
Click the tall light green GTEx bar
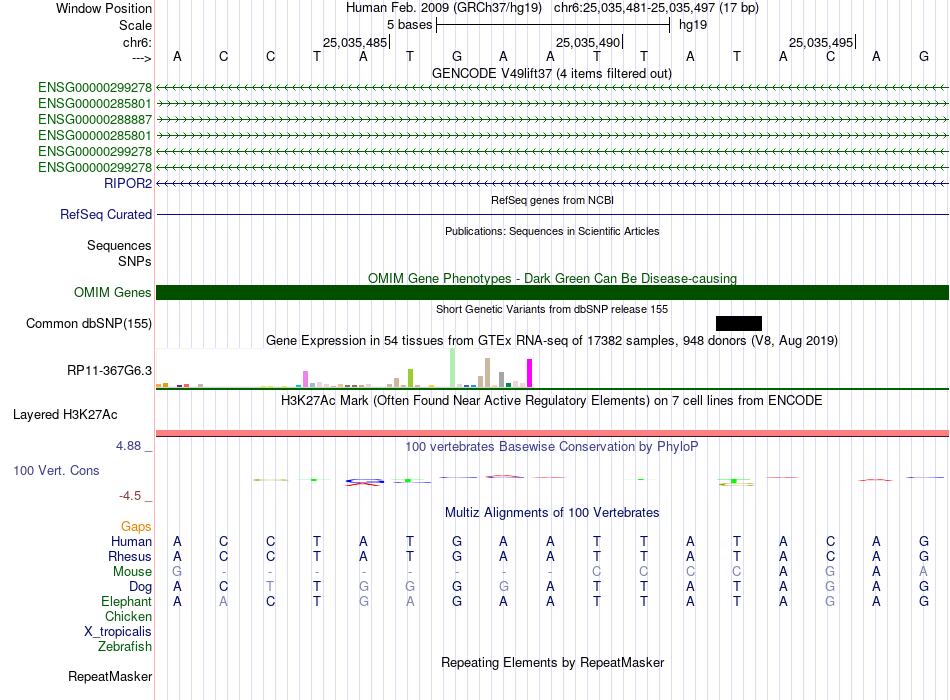point(453,368)
